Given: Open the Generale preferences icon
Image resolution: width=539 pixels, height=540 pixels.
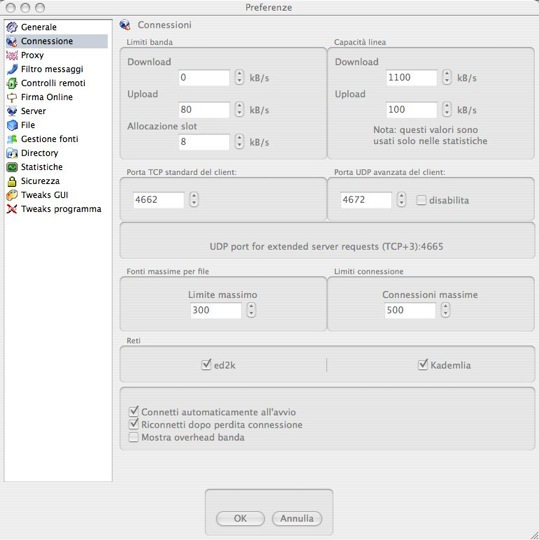Looking at the screenshot, I should tap(12, 27).
